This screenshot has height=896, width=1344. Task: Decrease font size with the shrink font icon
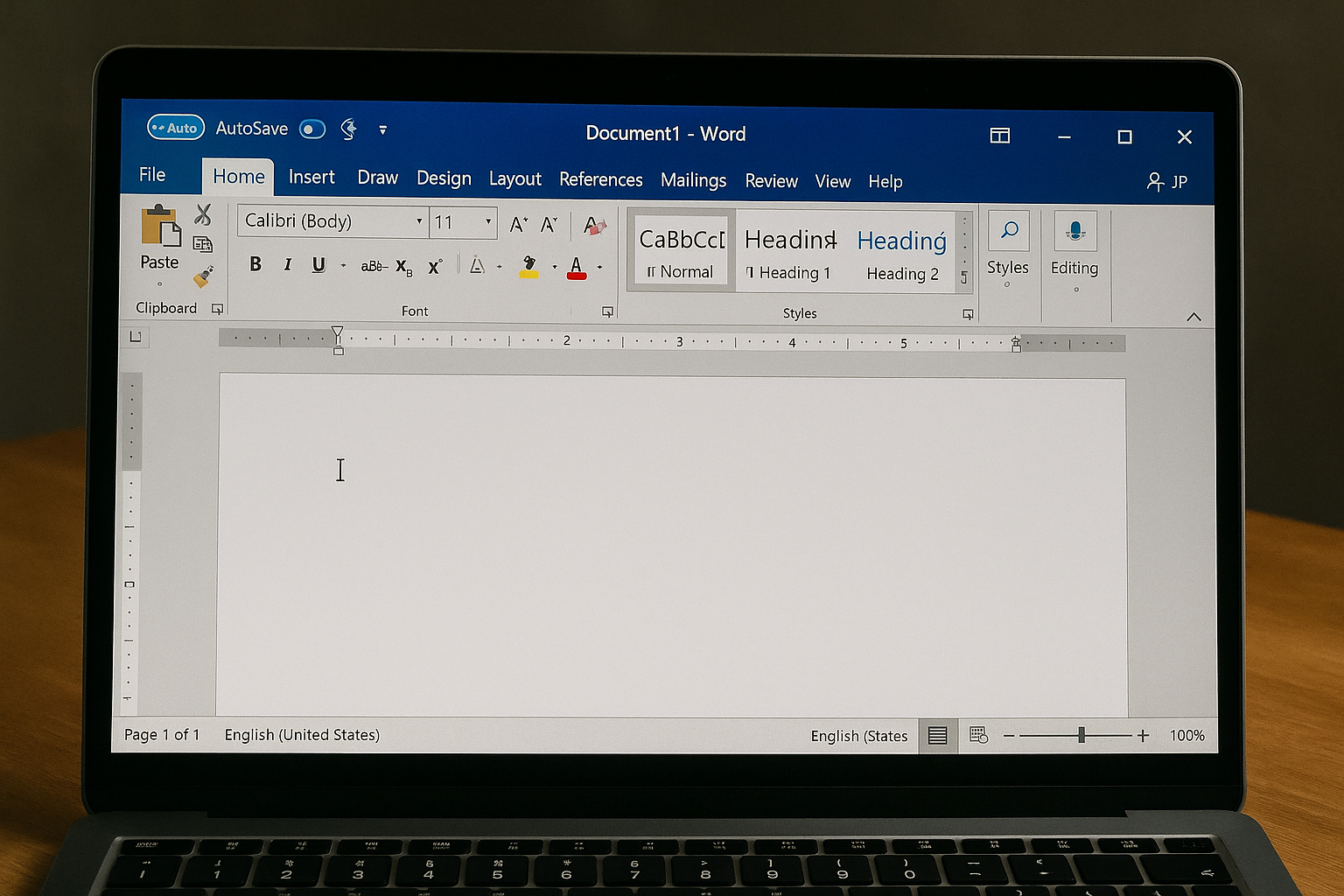coord(549,224)
